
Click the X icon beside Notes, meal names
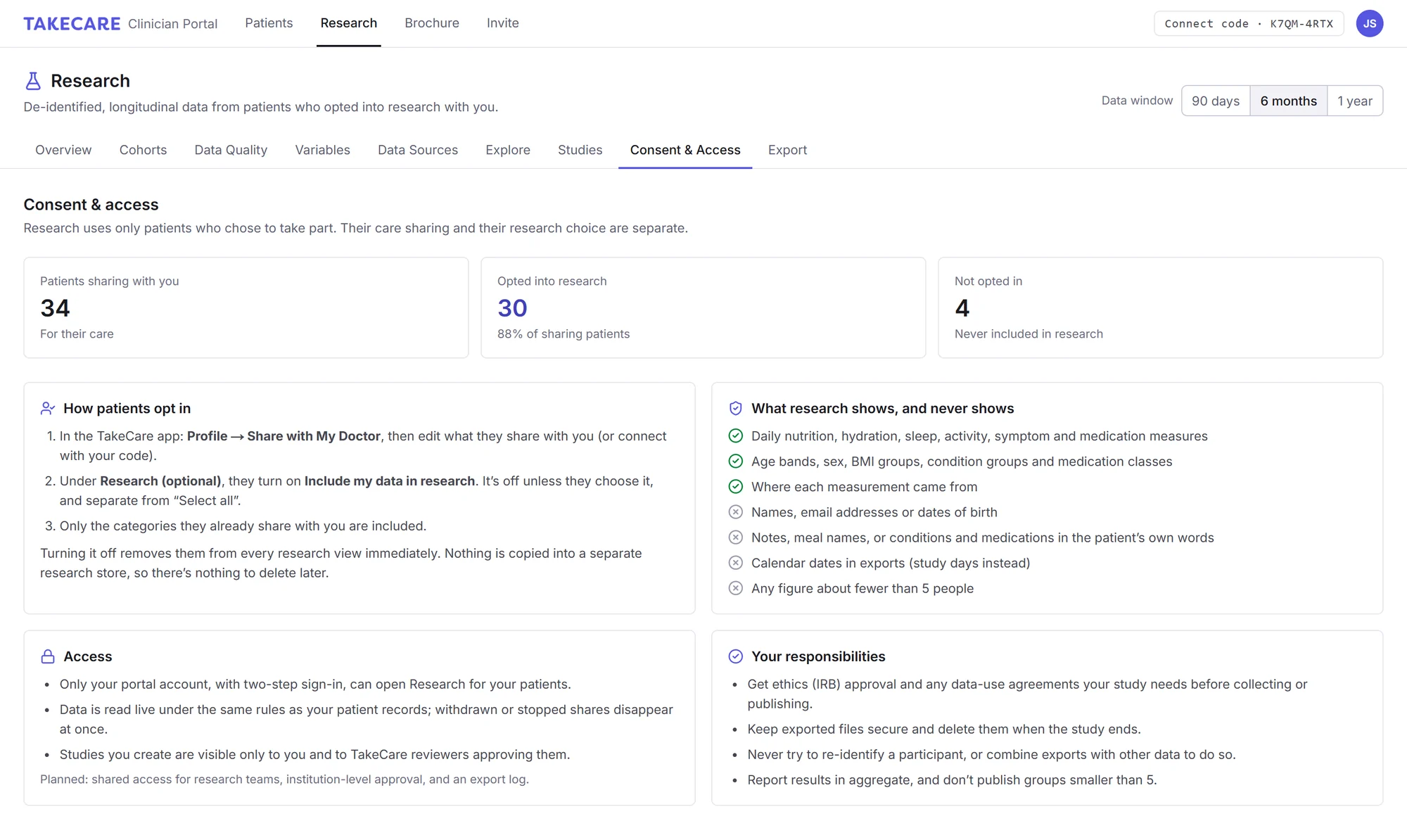click(x=735, y=537)
